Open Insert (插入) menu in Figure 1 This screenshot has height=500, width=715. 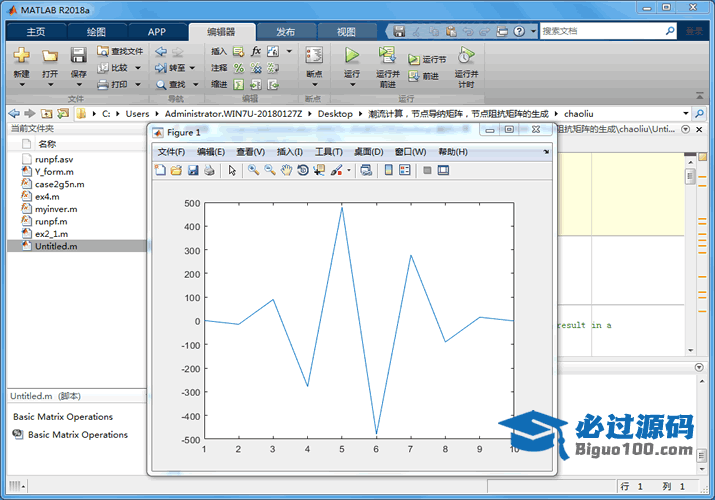pyautogui.click(x=290, y=152)
